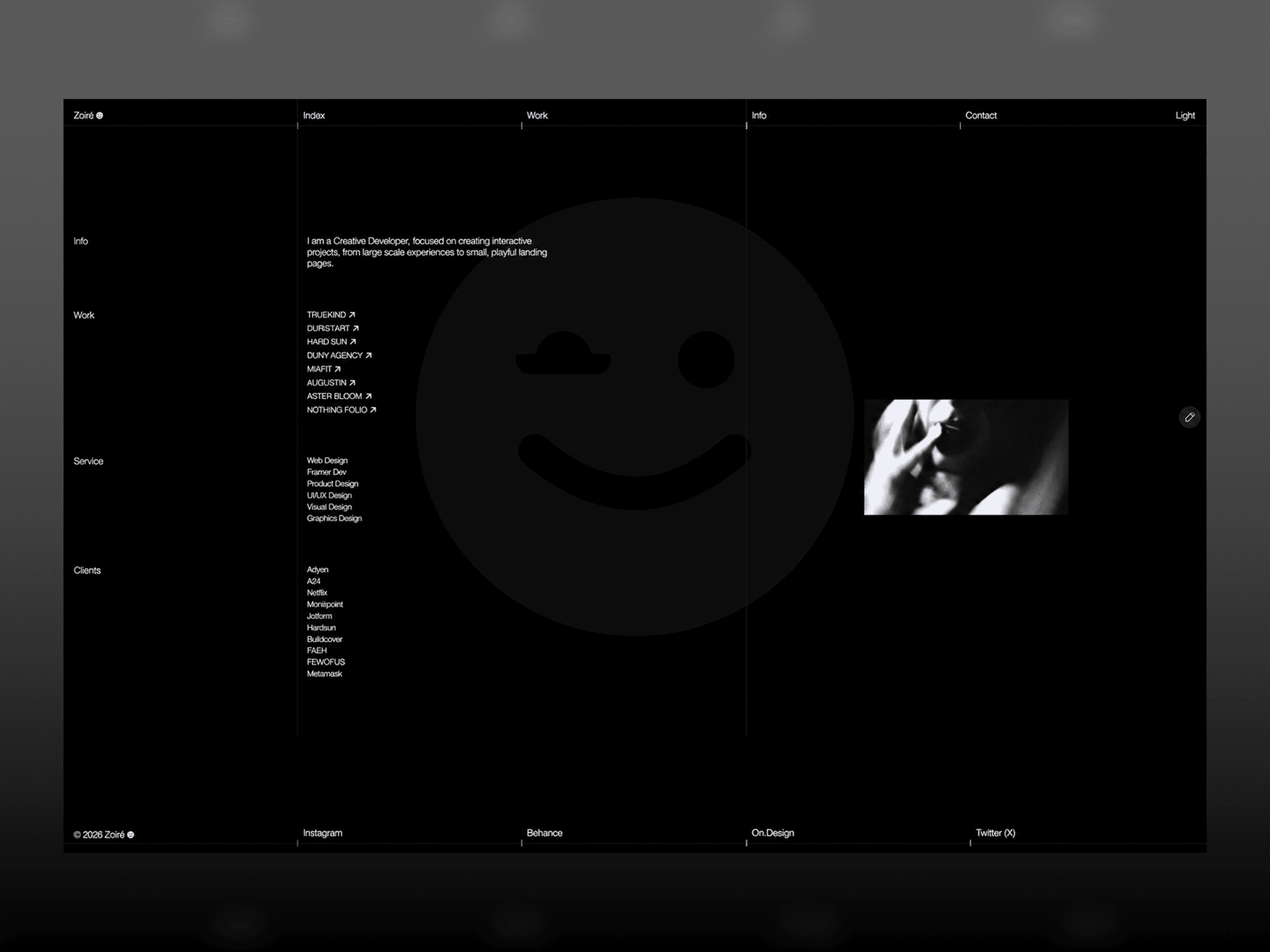Screen dimensions: 1270x952
Task: Click the smiley icon in footer copyright
Action: [x=130, y=835]
